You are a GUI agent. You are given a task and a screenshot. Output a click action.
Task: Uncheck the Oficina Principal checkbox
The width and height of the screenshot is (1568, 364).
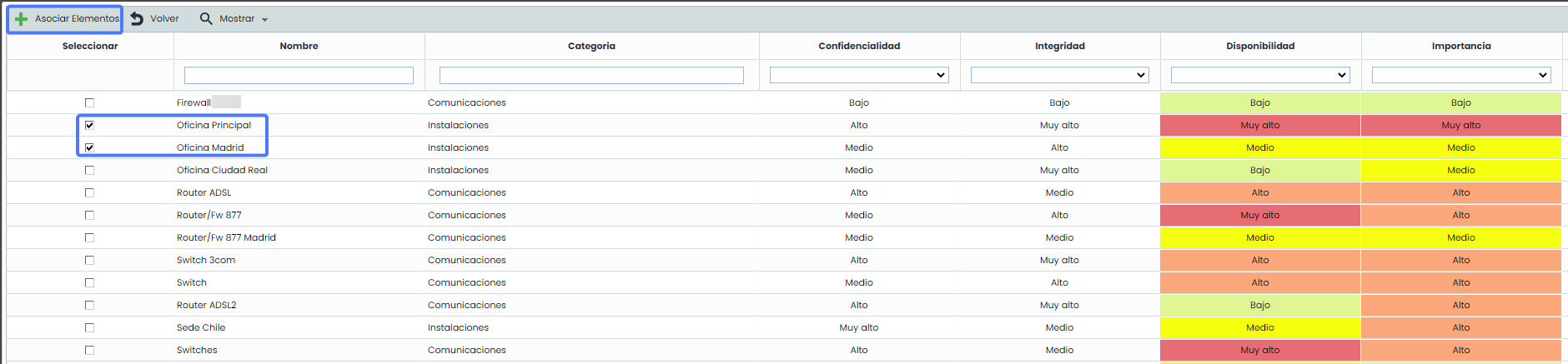click(x=89, y=125)
